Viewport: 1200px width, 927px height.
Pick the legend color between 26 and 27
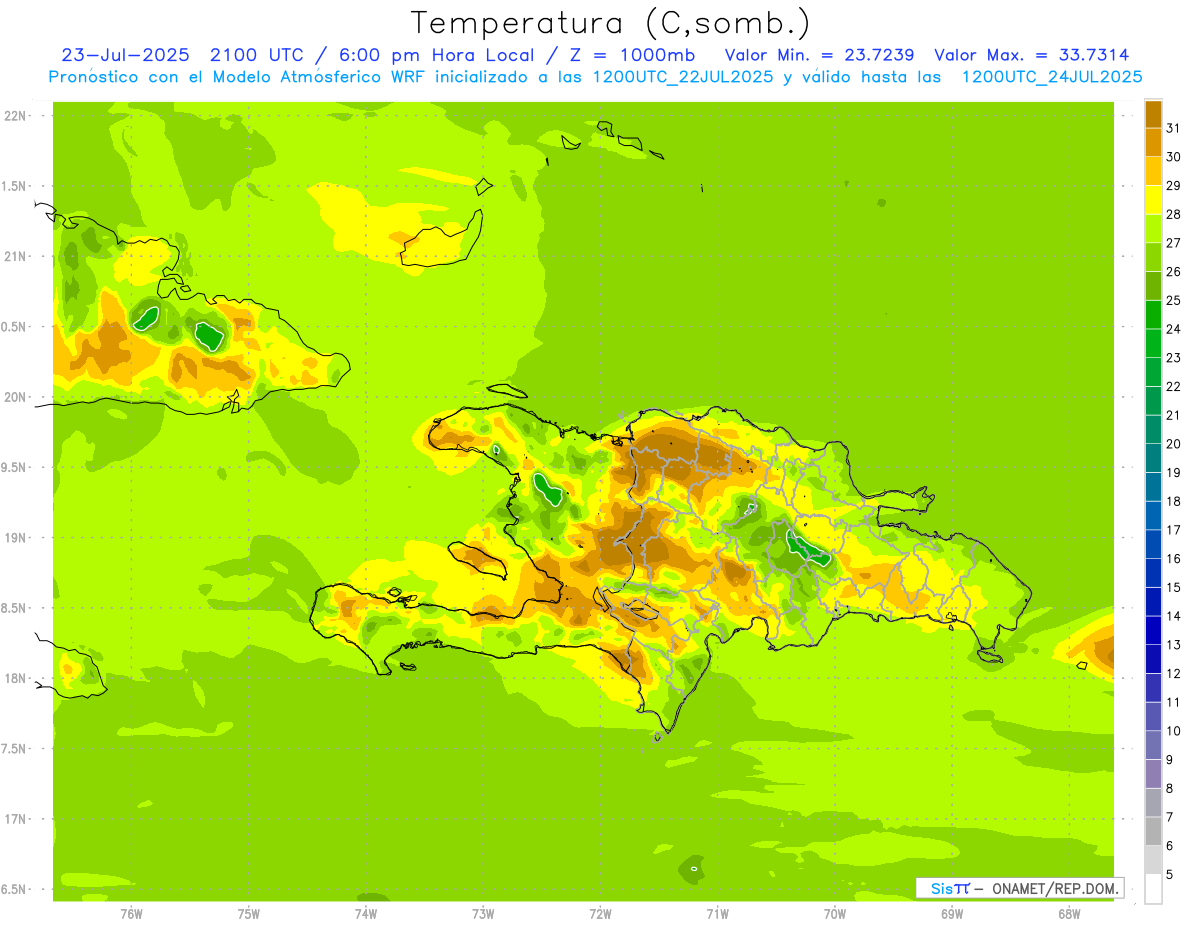pos(1153,257)
